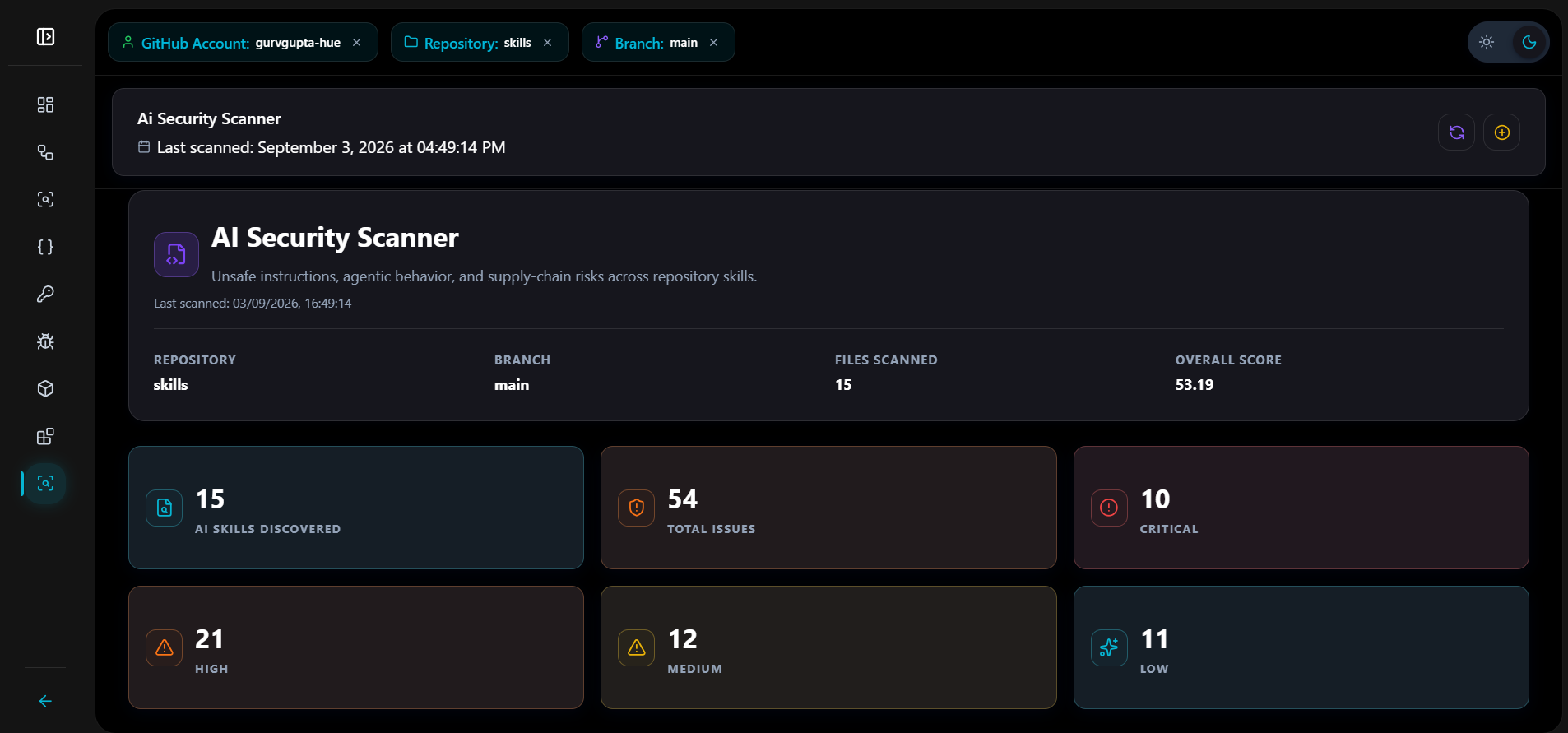Open the dashboard grid icon in sidebar

[45, 104]
